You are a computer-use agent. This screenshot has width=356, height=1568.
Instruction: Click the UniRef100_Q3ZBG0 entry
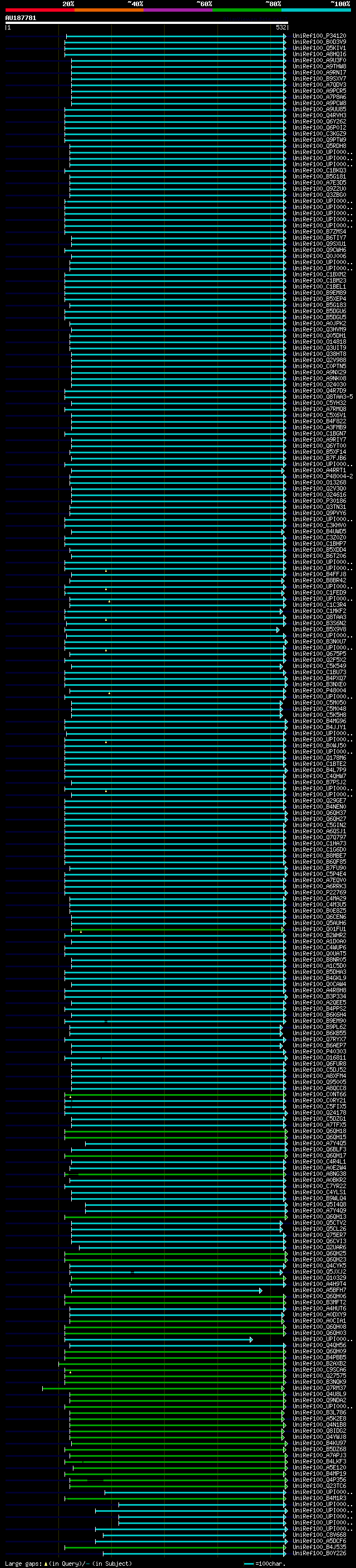[x=319, y=195]
